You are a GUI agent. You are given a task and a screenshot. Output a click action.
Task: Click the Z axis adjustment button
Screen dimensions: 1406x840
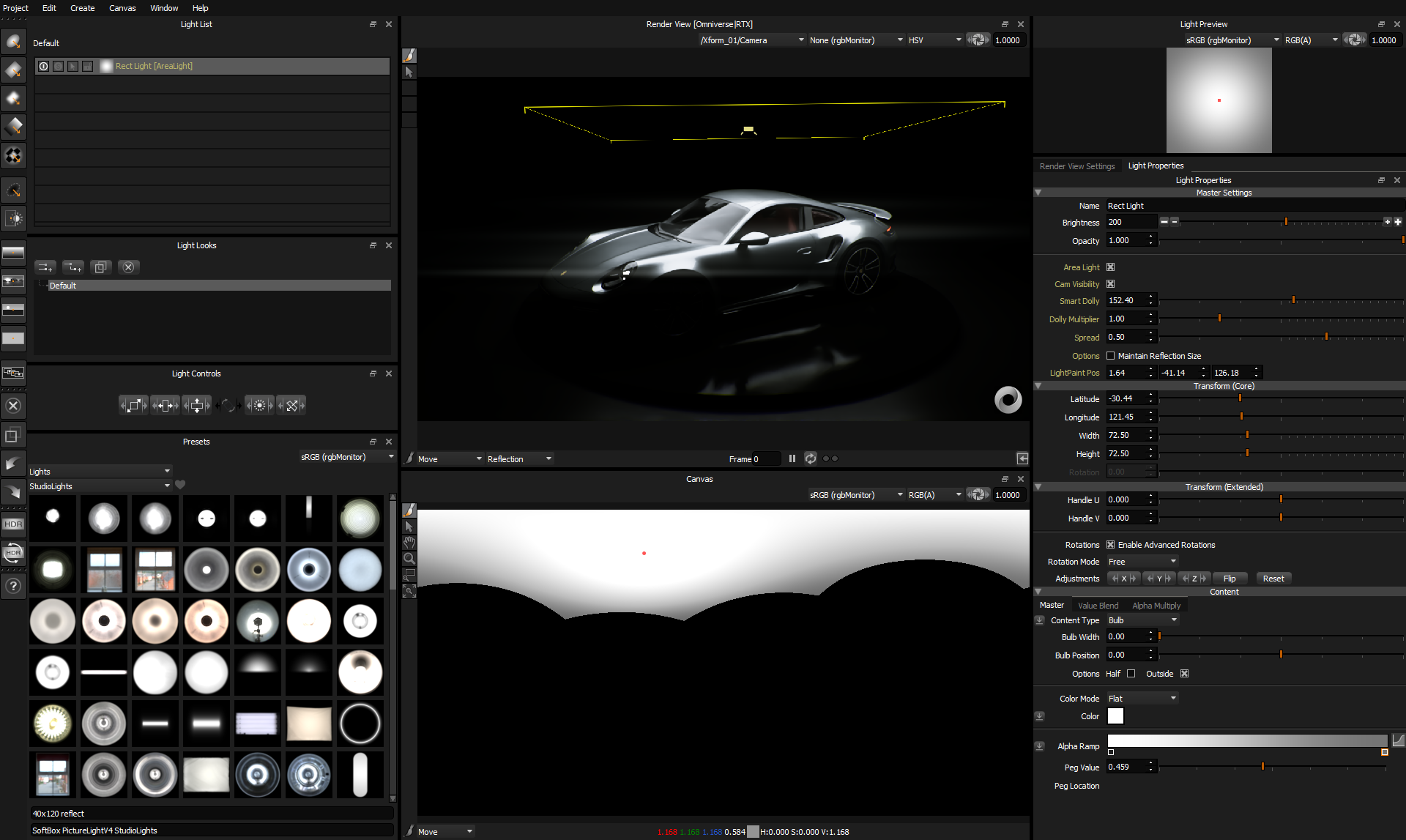(1194, 579)
